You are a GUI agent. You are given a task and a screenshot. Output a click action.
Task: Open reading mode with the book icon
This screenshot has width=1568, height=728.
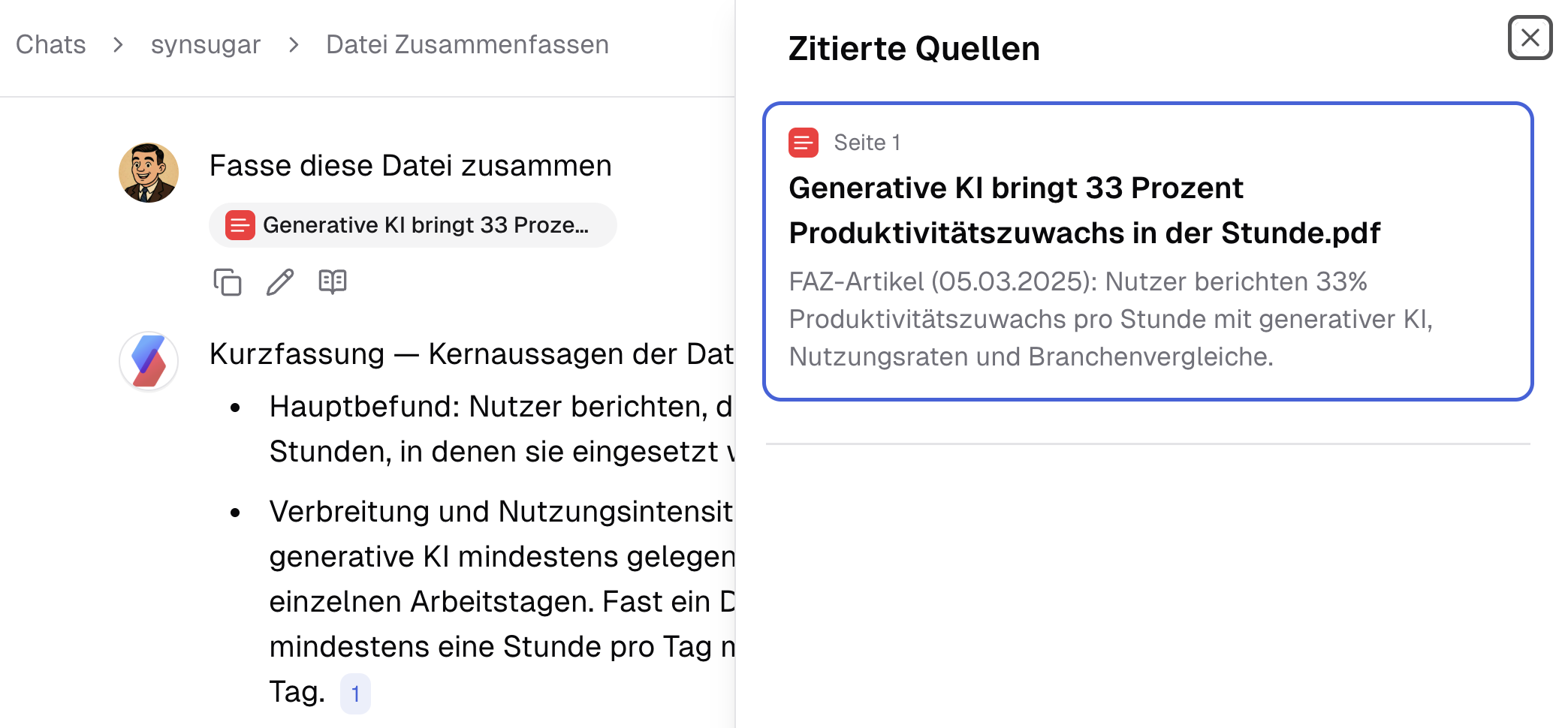(333, 281)
